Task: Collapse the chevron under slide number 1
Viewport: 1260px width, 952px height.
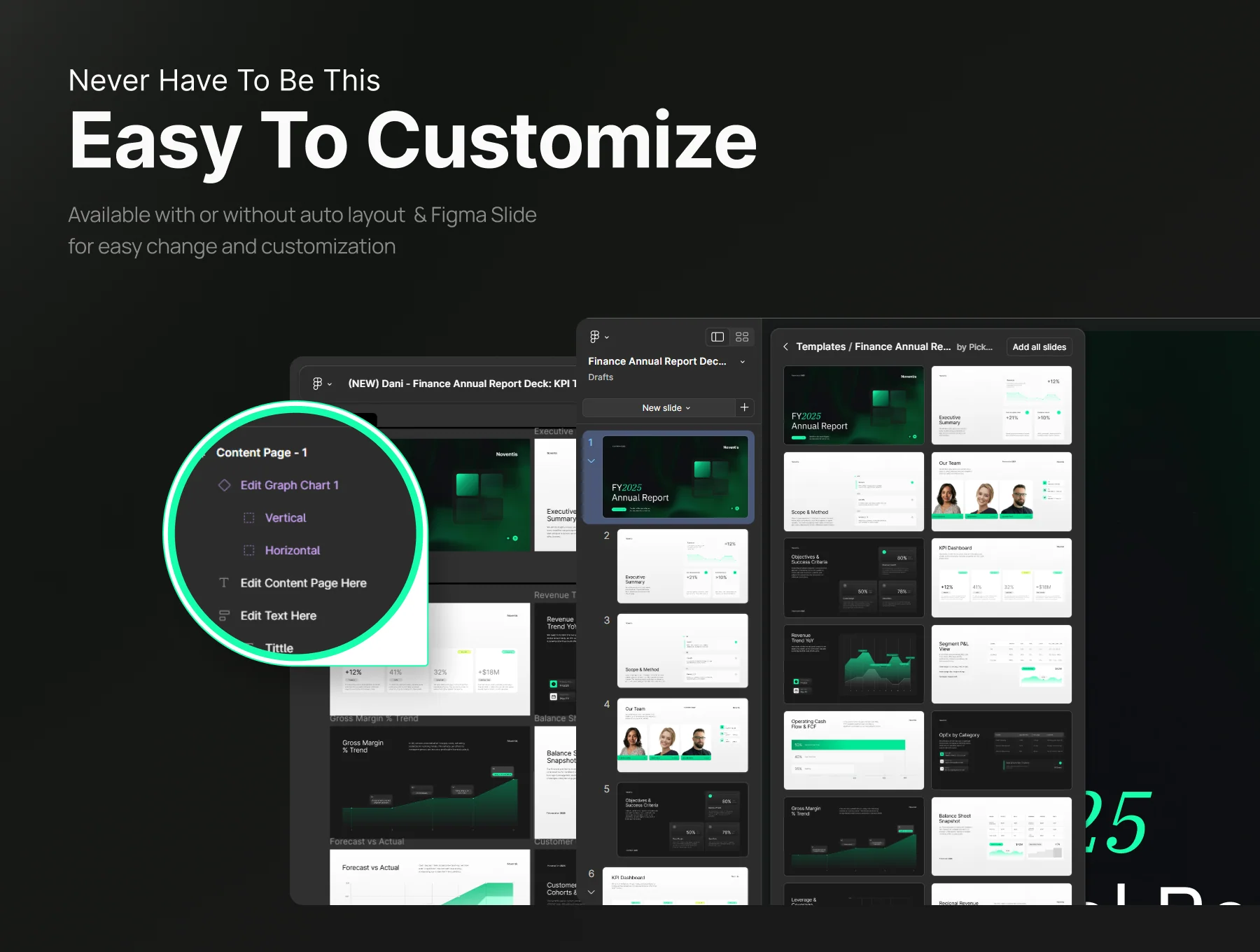Action: click(591, 461)
